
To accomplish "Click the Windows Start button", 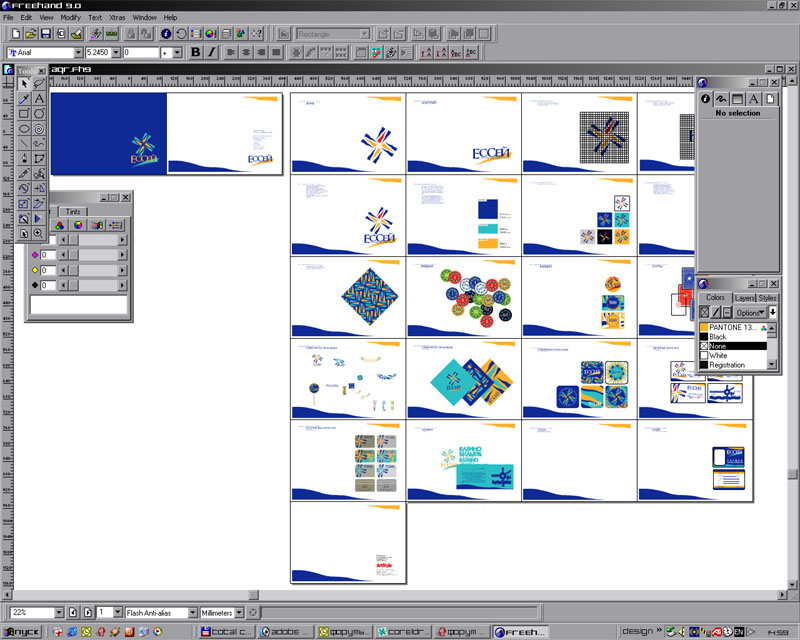I will coord(21,632).
